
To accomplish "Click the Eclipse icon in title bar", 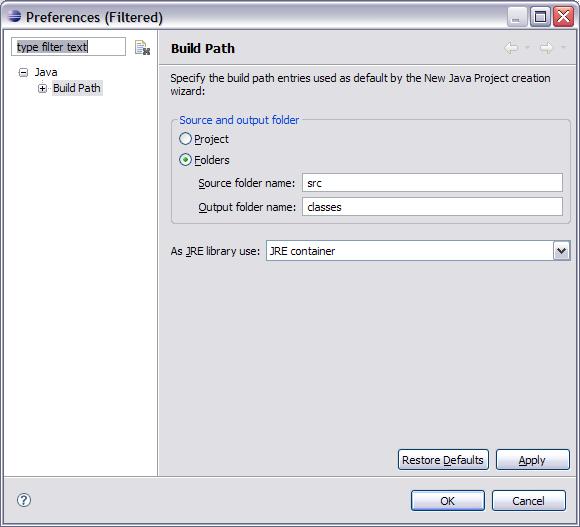I will 14,16.
